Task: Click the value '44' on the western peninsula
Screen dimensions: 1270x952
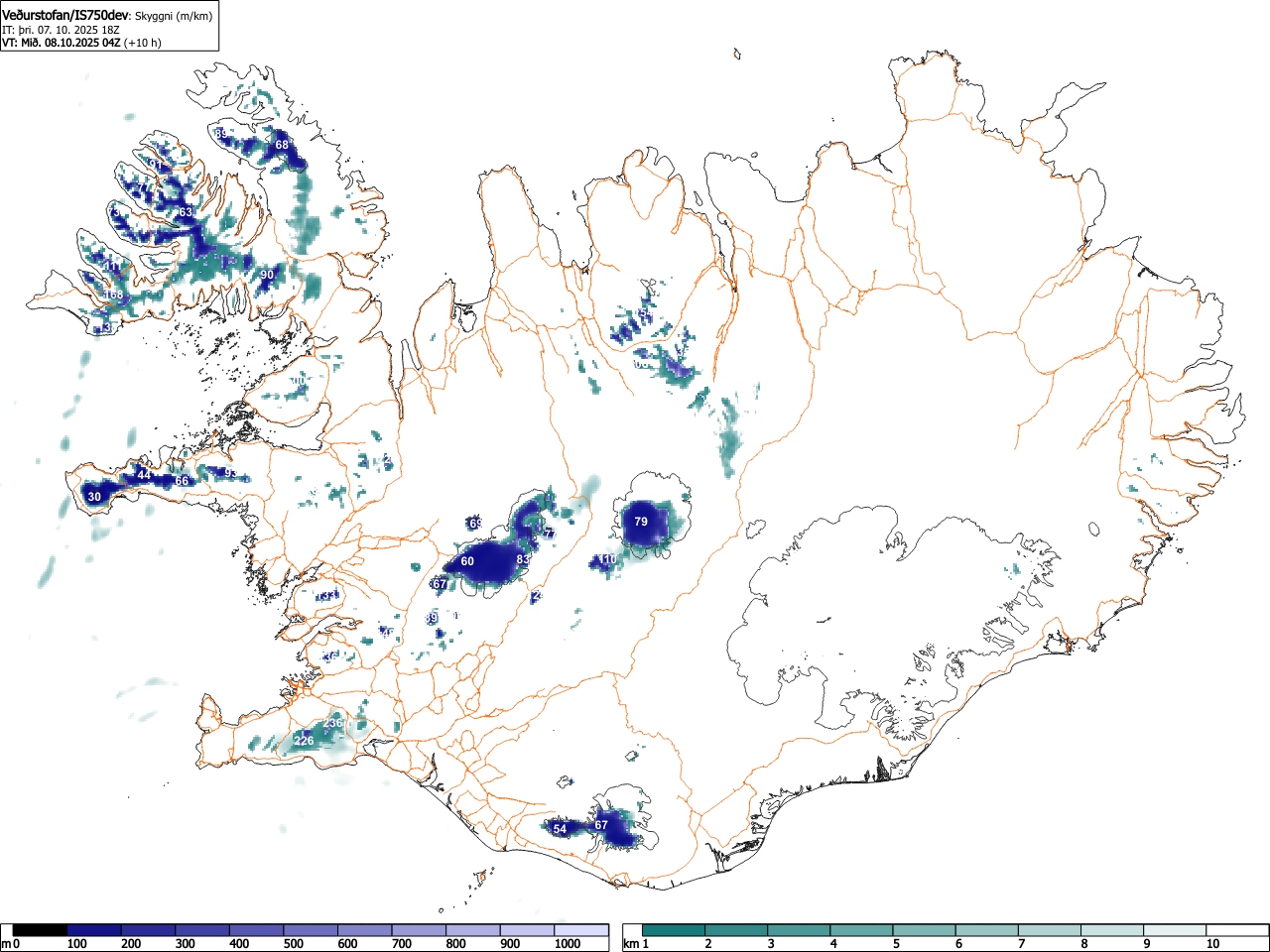Action: [x=144, y=476]
